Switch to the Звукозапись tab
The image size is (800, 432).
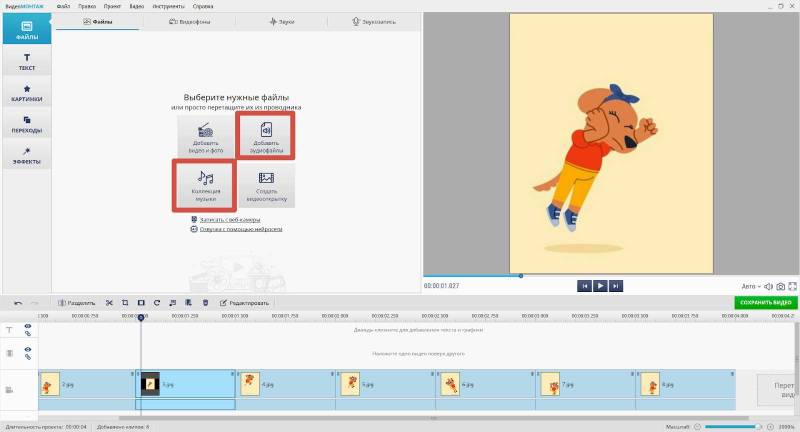[x=373, y=21]
